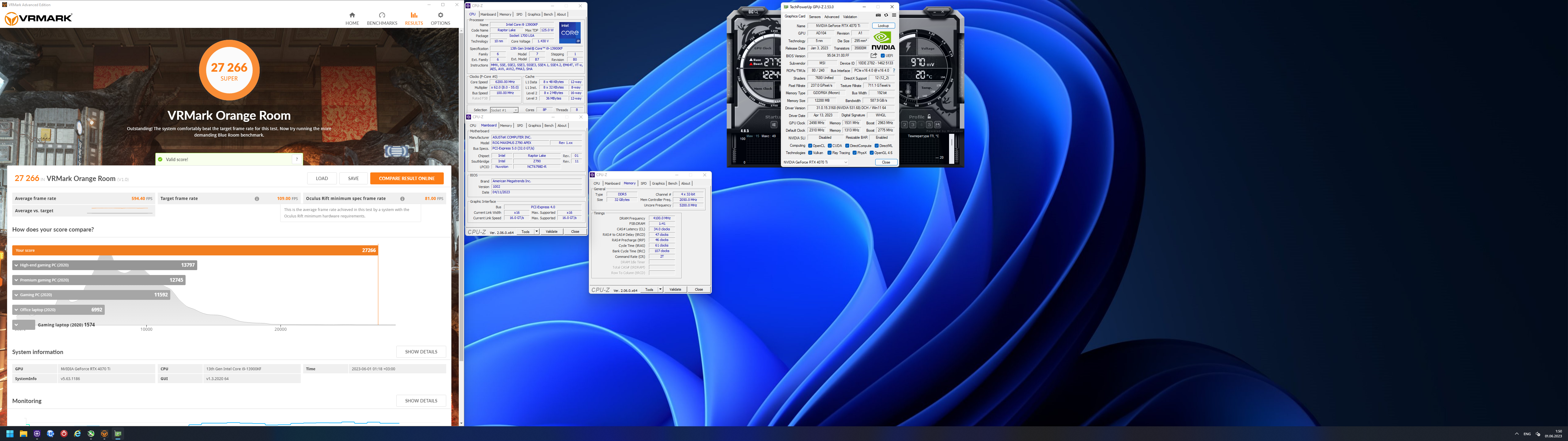Click Afterburner profile lock icon
The width and height of the screenshot is (1568, 441).
(929, 116)
